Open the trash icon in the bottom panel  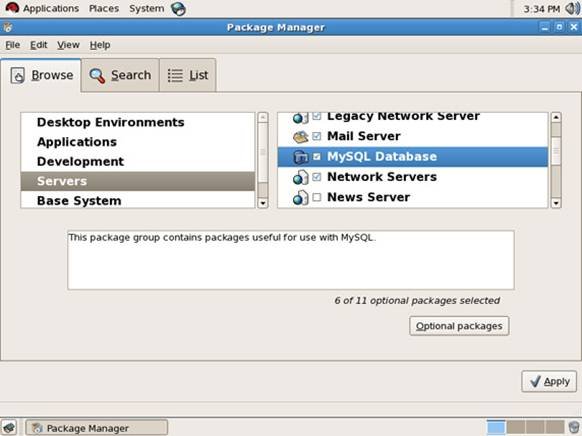pos(573,427)
